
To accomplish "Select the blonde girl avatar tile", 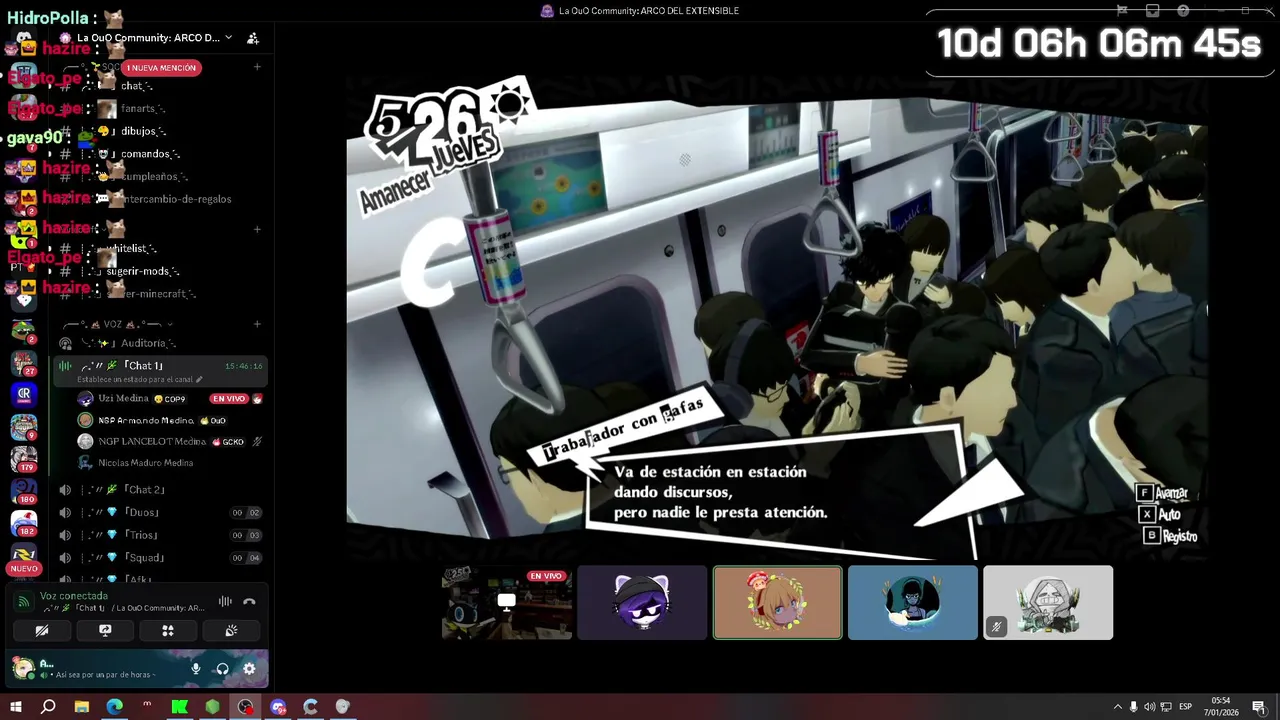I will (777, 602).
